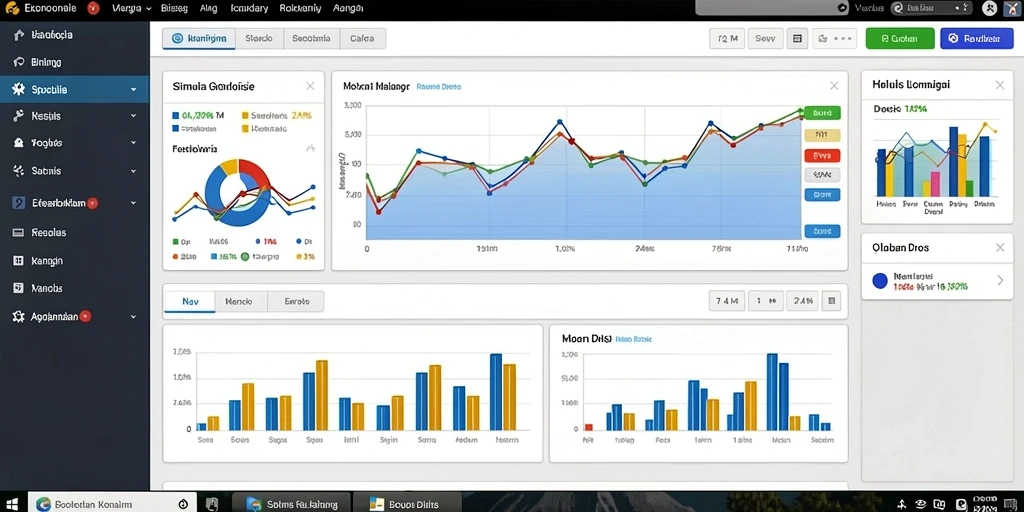Click the blue button in the top toolbar

pyautogui.click(x=976, y=39)
